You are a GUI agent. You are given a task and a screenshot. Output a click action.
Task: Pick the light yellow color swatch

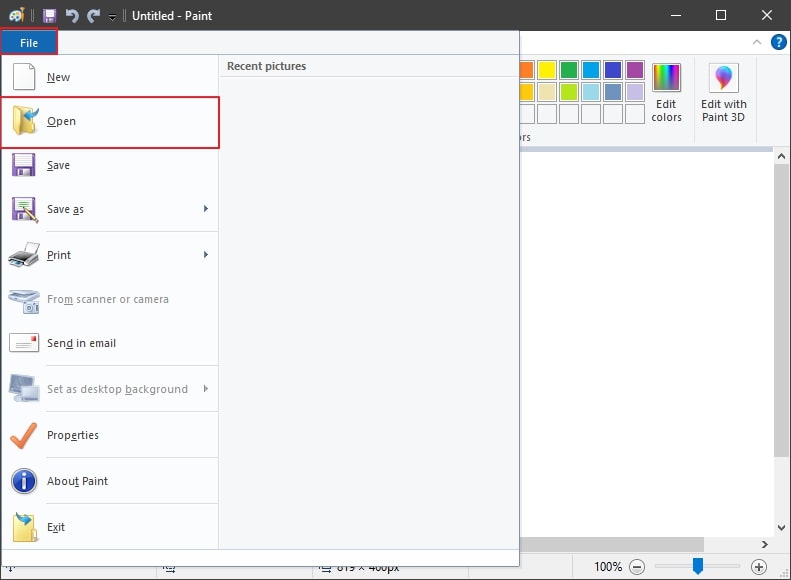(x=546, y=92)
